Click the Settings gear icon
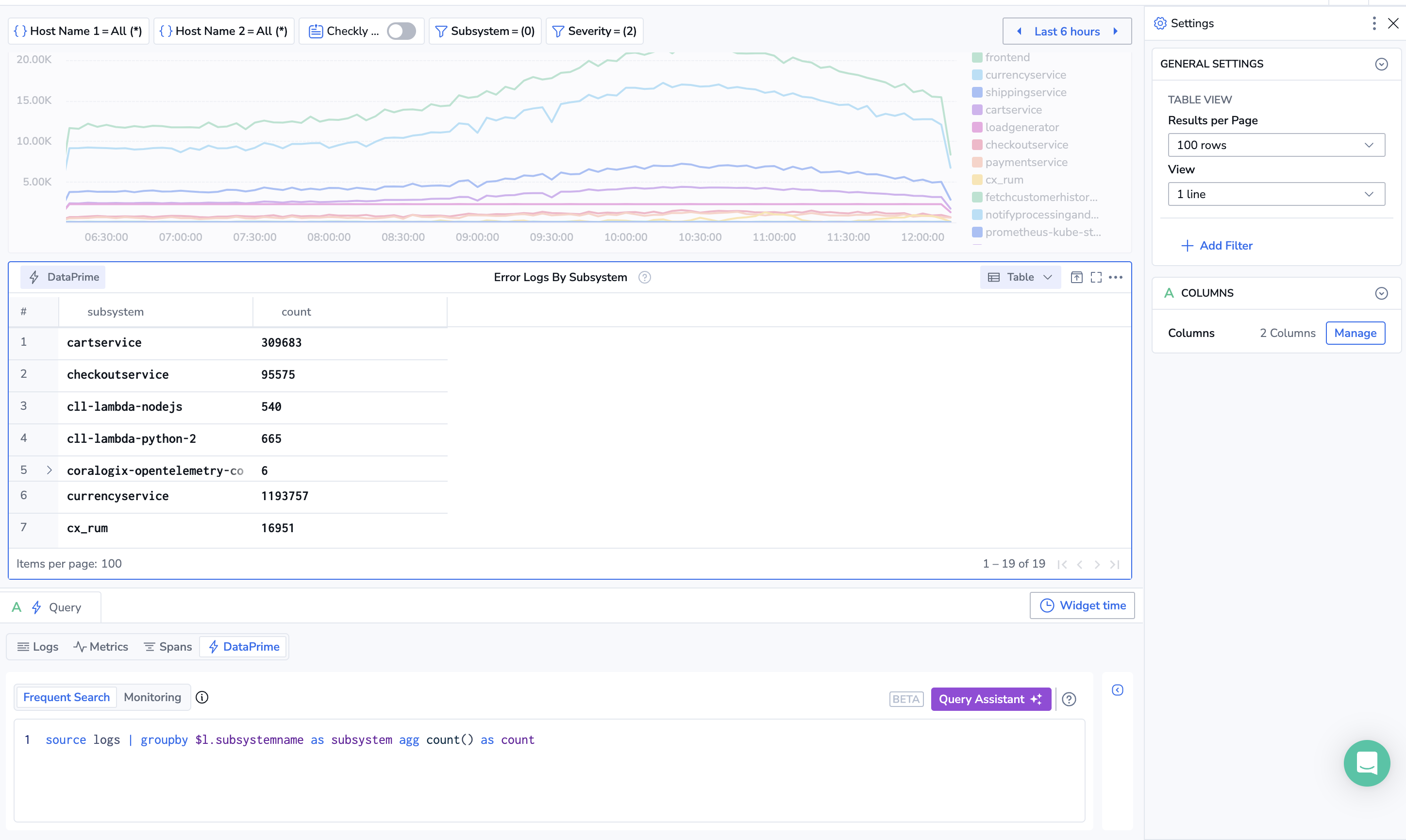The width and height of the screenshot is (1406, 840). click(x=1160, y=23)
